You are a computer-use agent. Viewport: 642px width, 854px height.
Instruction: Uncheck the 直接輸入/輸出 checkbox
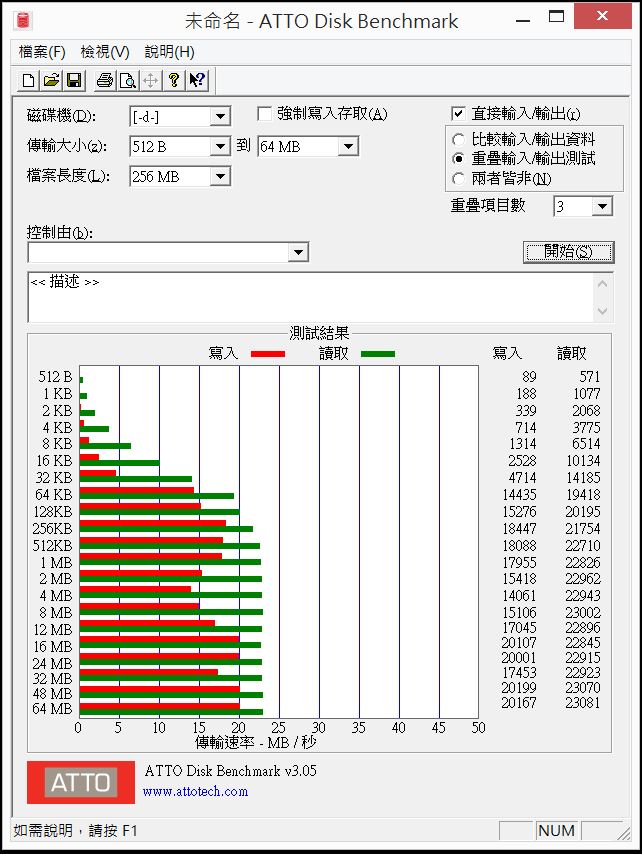coord(458,114)
